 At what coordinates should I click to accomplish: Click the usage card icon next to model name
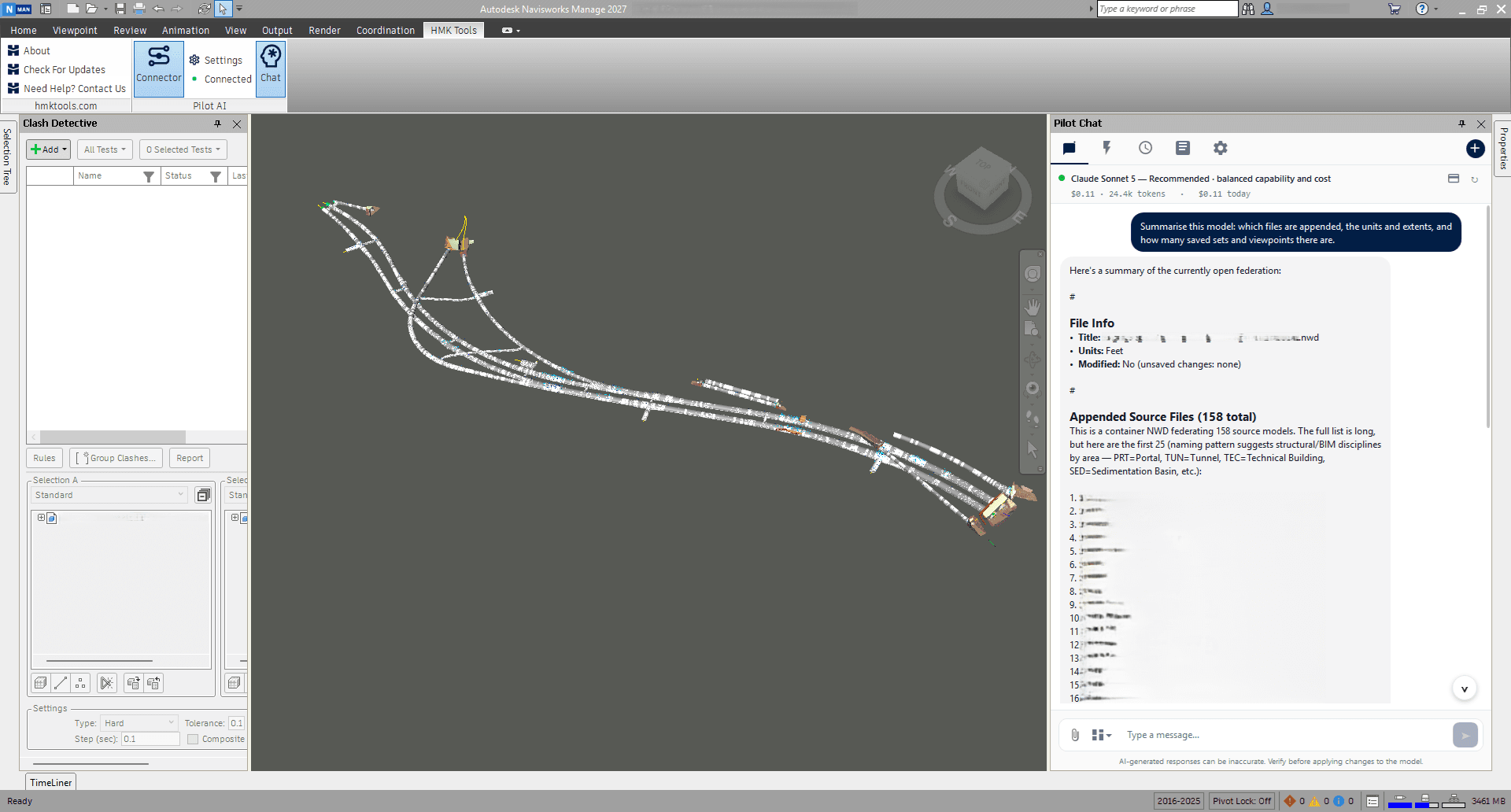coord(1454,179)
